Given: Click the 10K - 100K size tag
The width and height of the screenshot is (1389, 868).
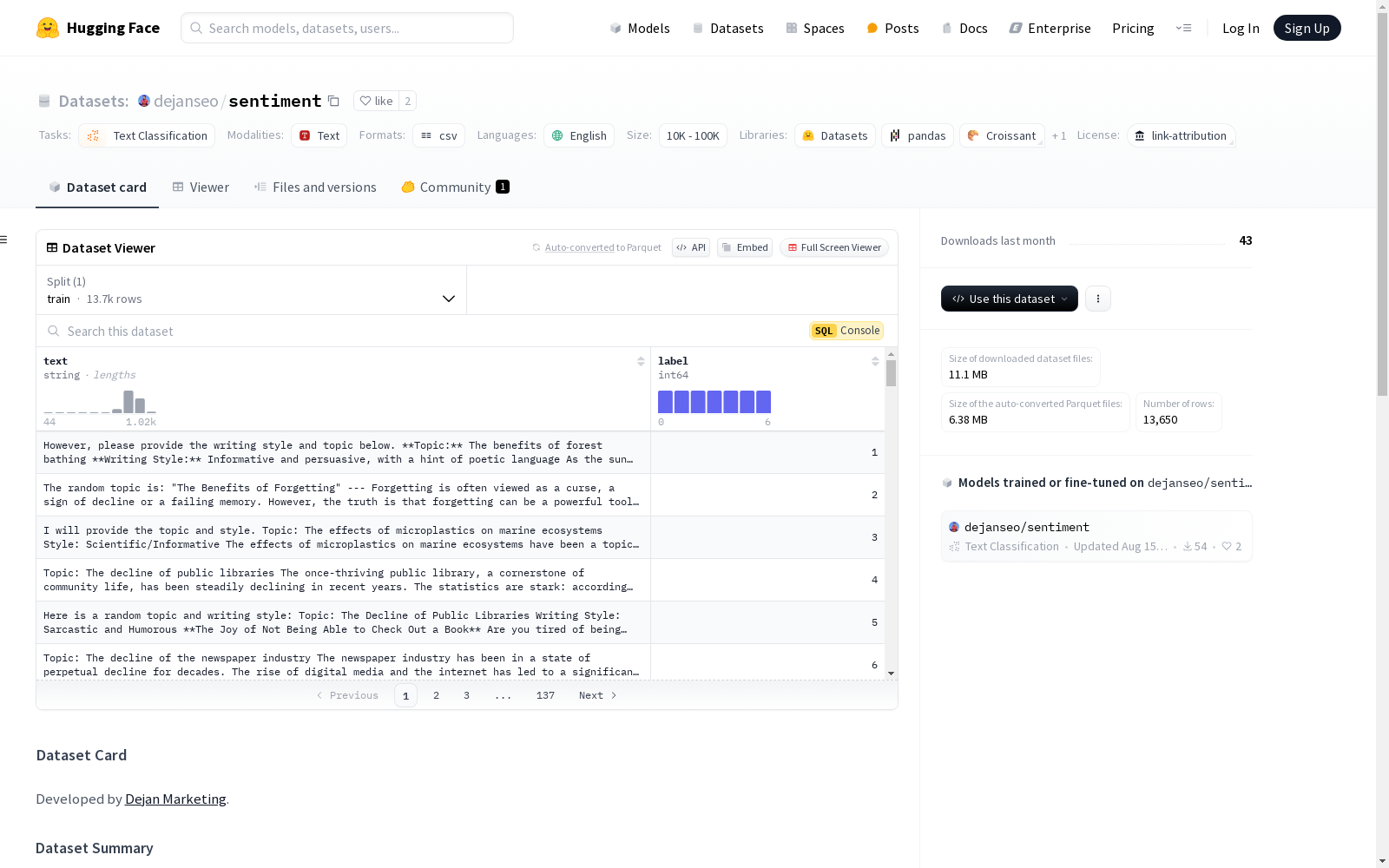Looking at the screenshot, I should point(693,135).
